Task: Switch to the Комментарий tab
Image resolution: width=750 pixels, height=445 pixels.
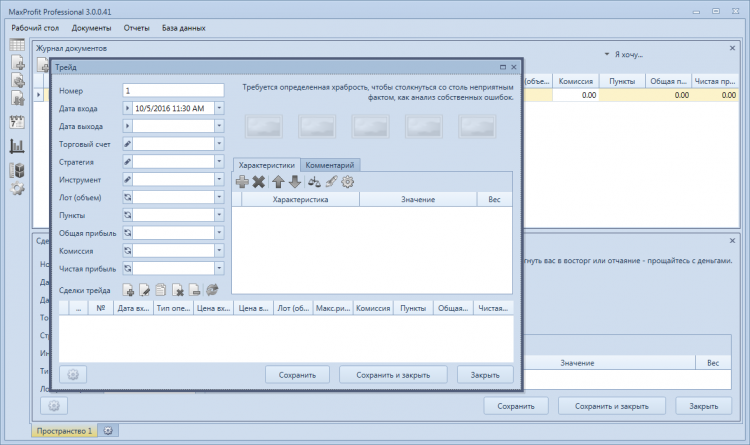Action: (x=330, y=165)
